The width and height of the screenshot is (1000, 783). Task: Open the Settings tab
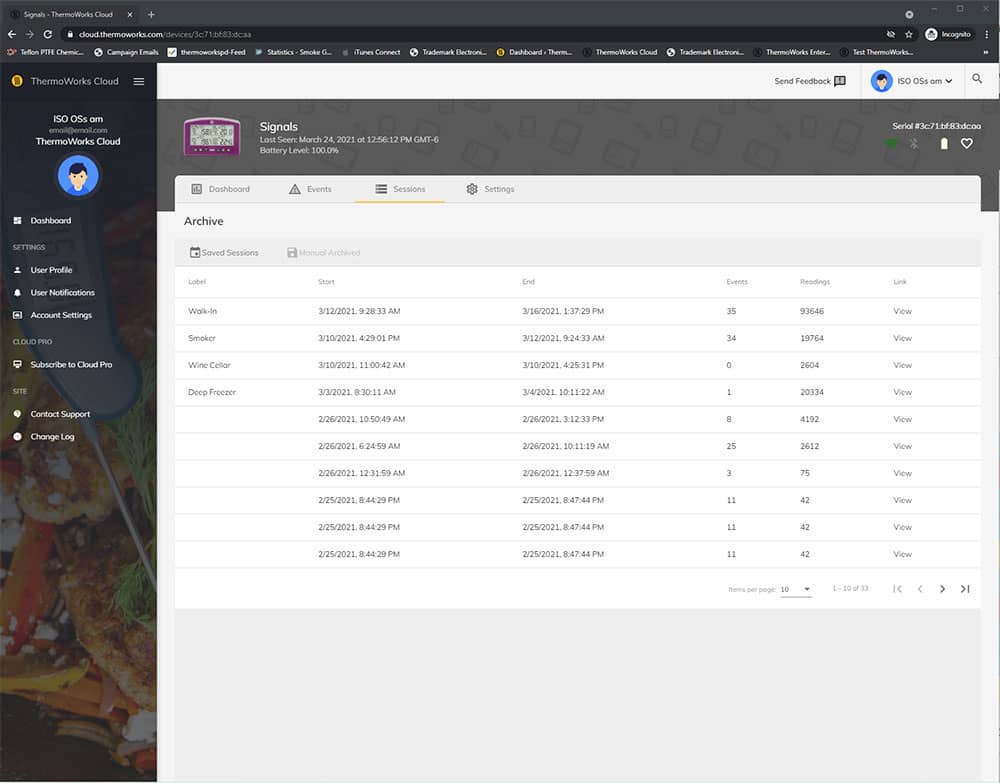(490, 189)
